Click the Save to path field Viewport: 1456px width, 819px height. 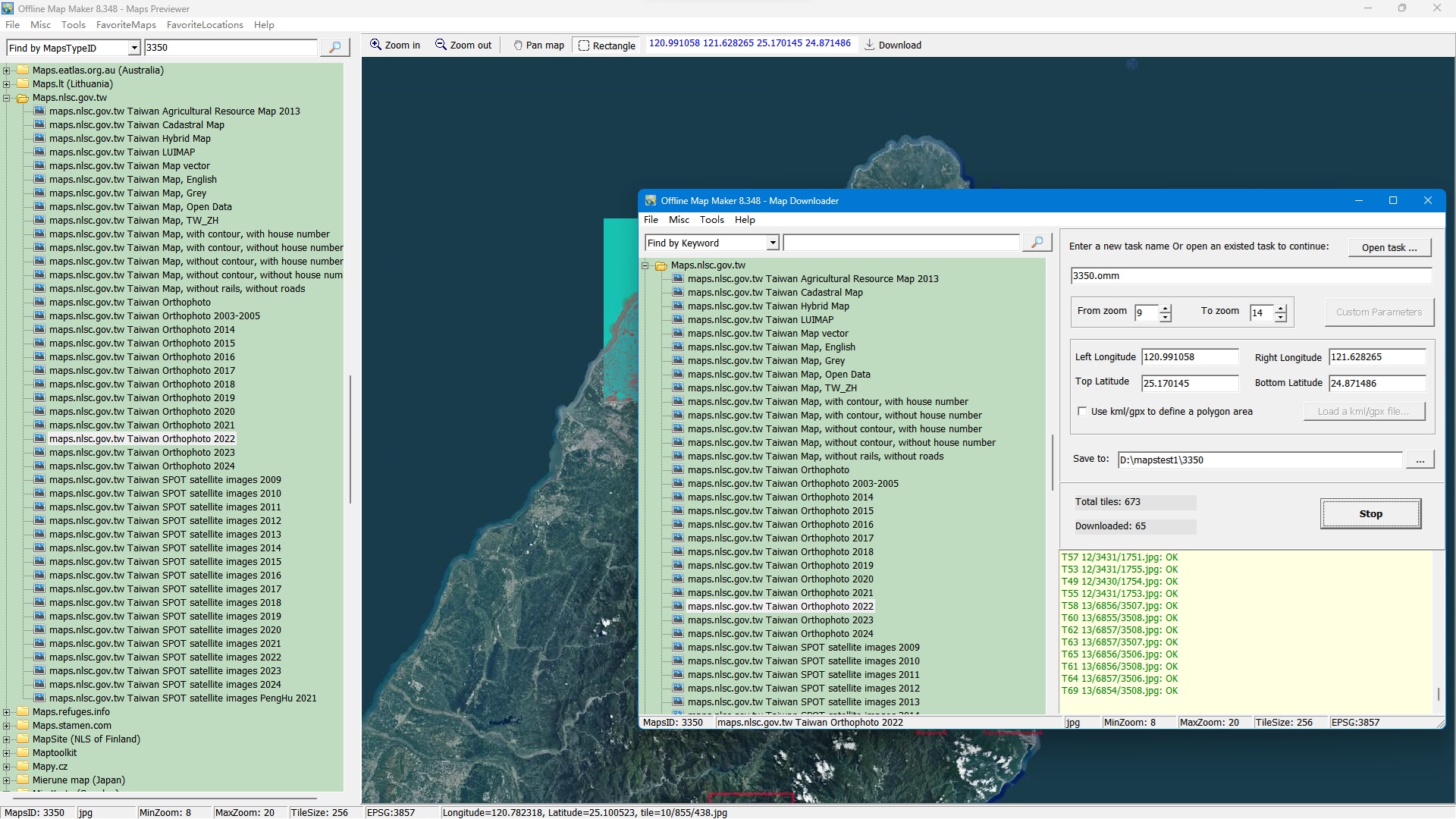point(1259,460)
